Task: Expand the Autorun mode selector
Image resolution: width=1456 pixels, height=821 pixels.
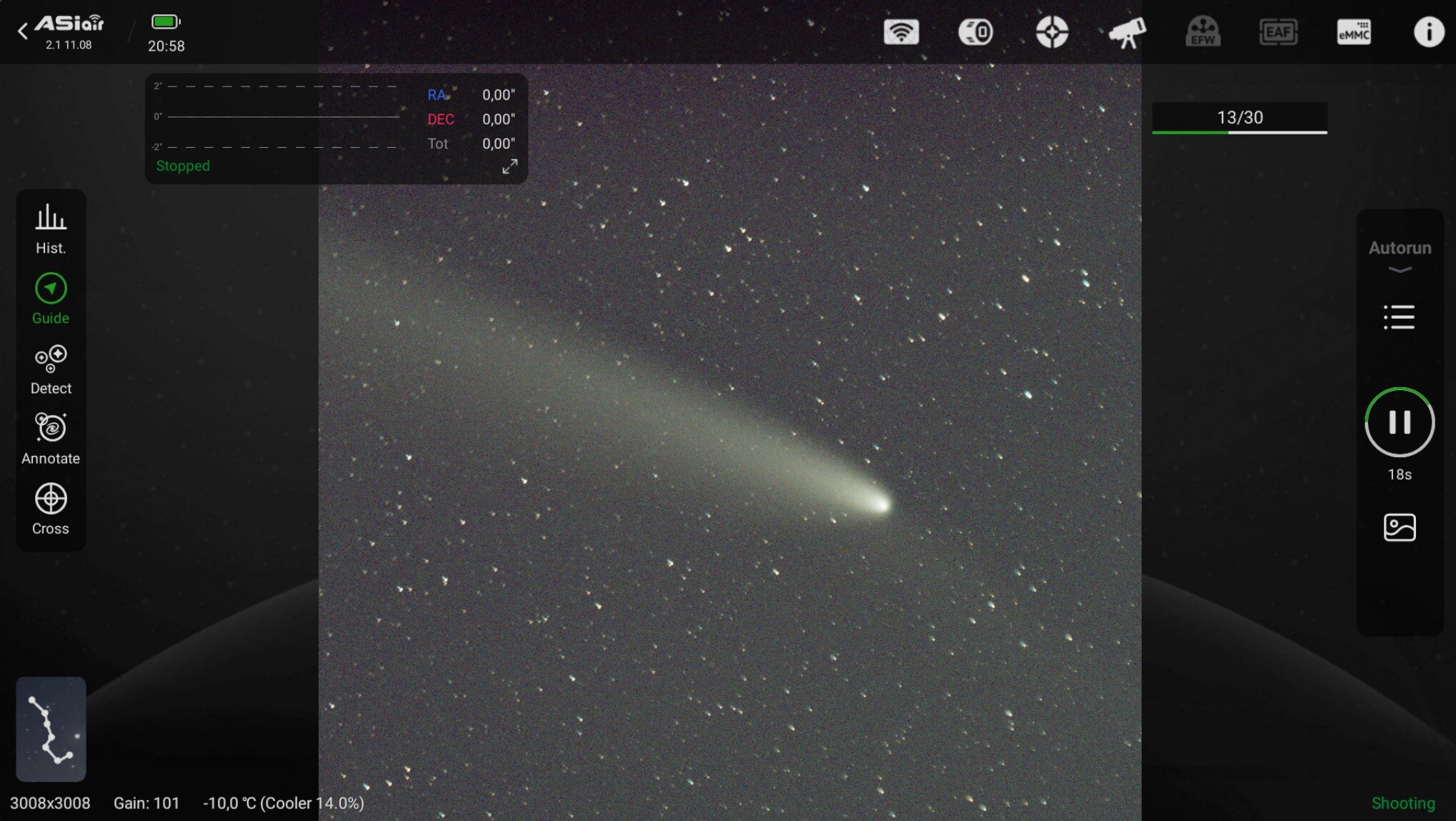Action: tap(1400, 255)
